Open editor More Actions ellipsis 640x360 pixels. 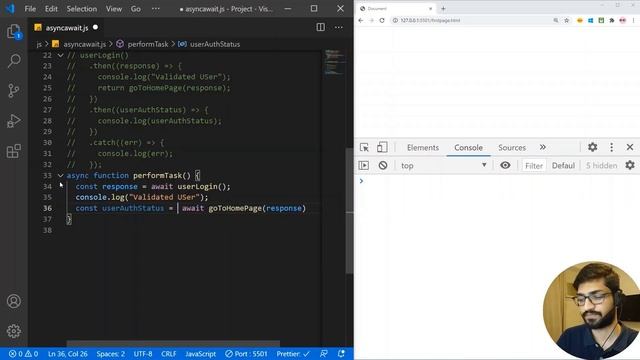(339, 27)
